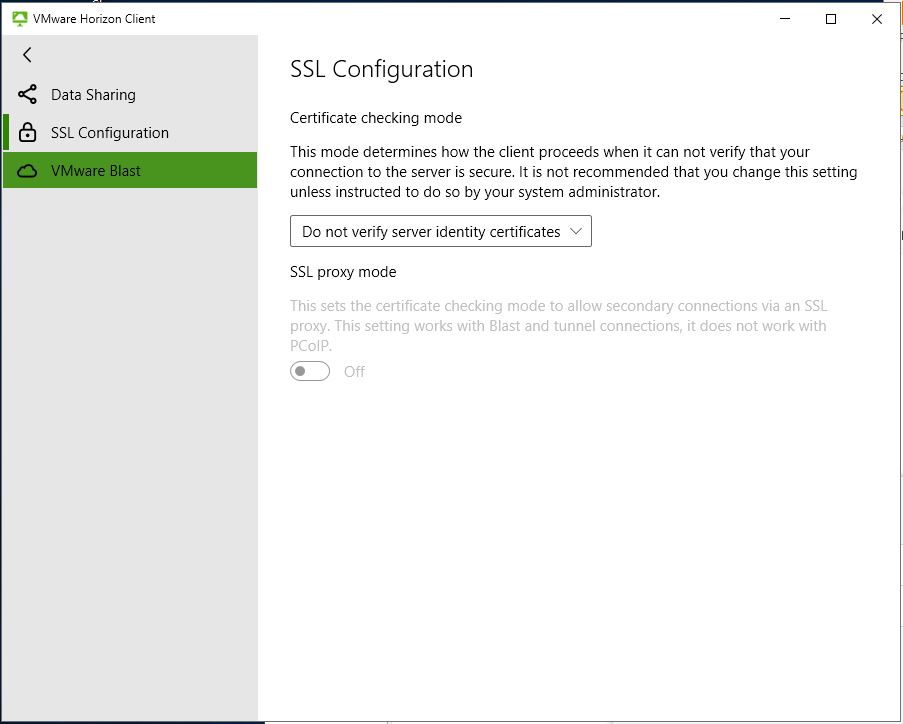
Task: Close the VMware Horizon Client window
Action: pos(877,18)
